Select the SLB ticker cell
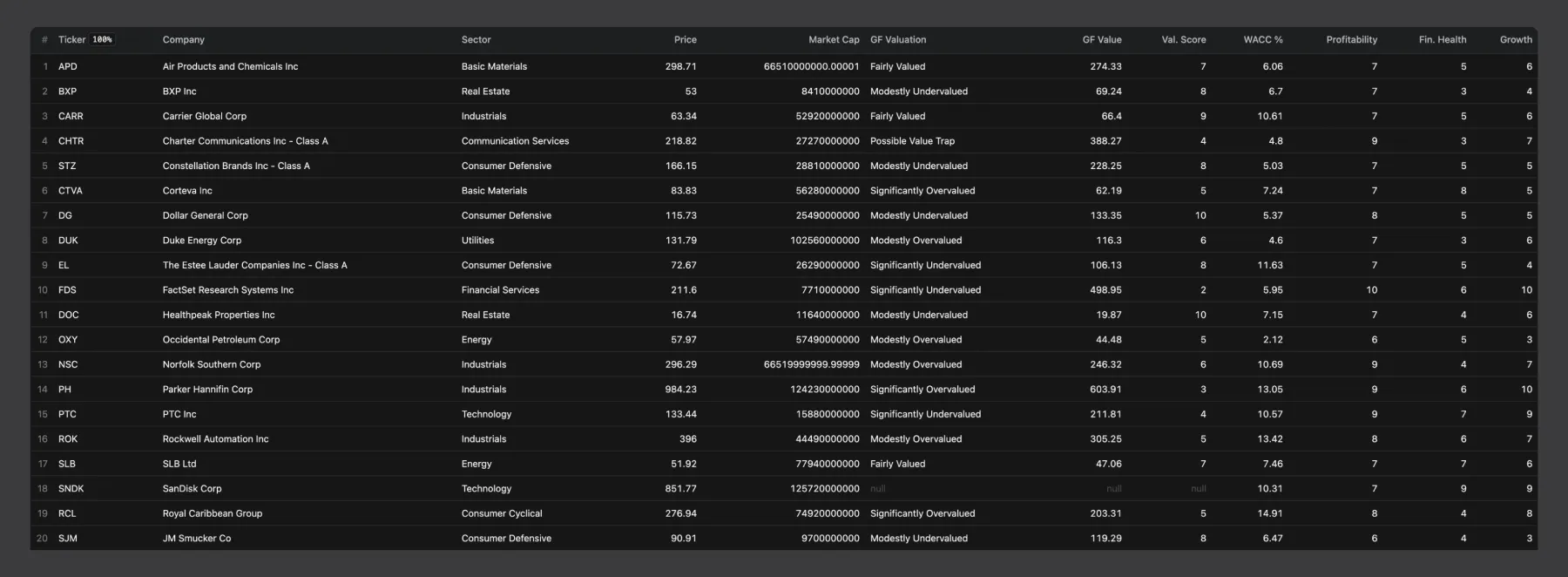Screen dimensions: 1568x577 tap(67, 464)
